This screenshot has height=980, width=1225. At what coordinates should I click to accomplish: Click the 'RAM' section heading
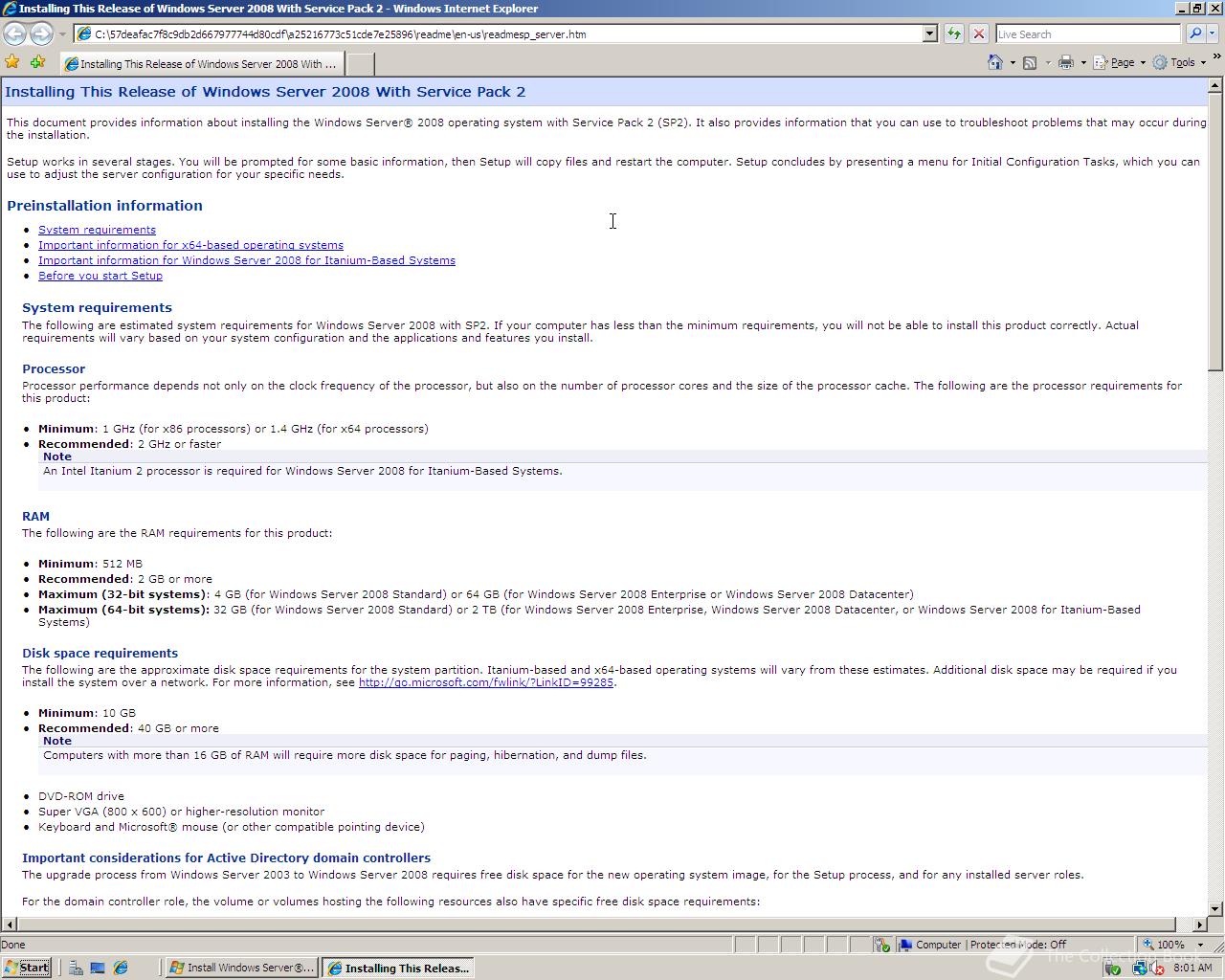coord(35,516)
